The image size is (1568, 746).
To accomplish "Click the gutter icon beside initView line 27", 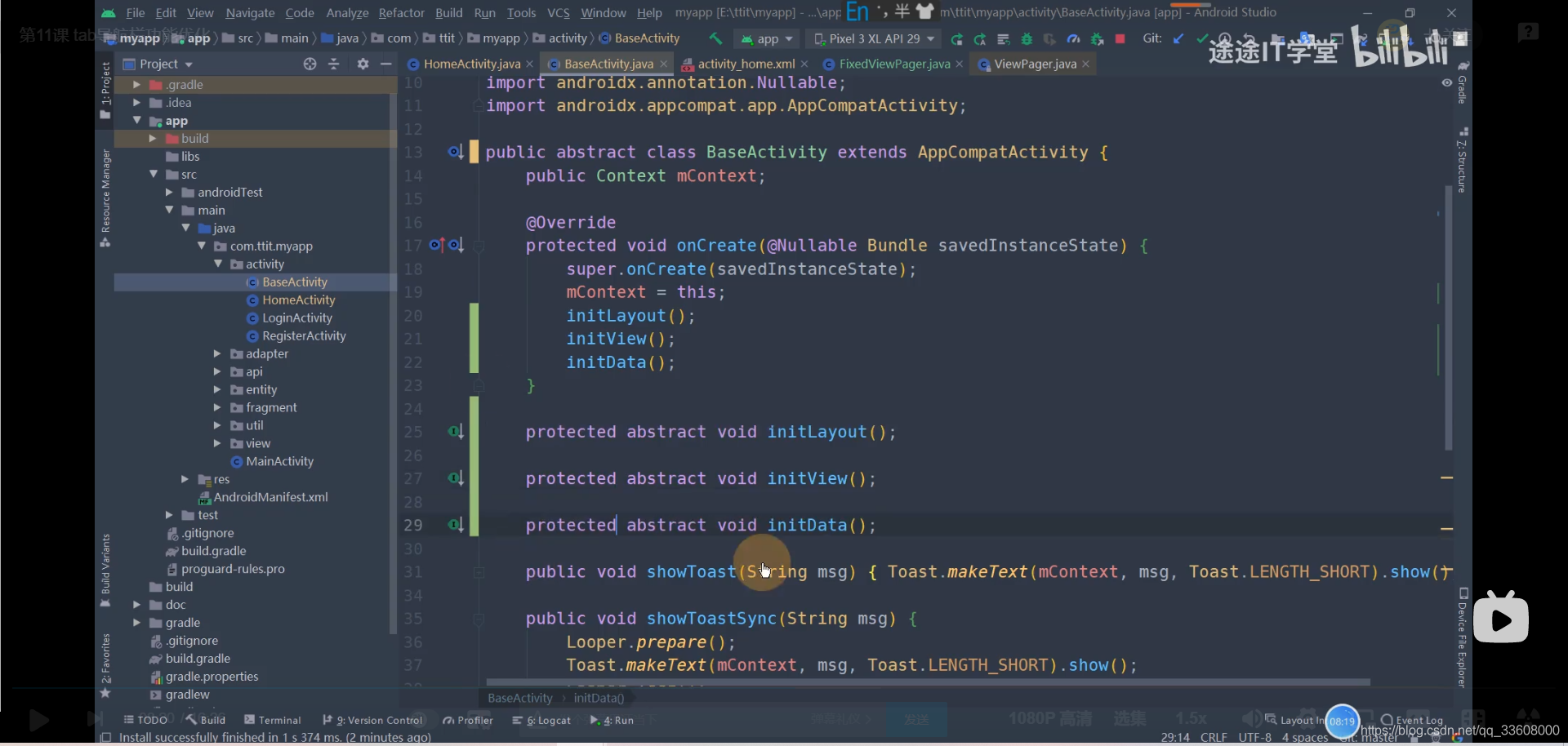I will [x=456, y=477].
